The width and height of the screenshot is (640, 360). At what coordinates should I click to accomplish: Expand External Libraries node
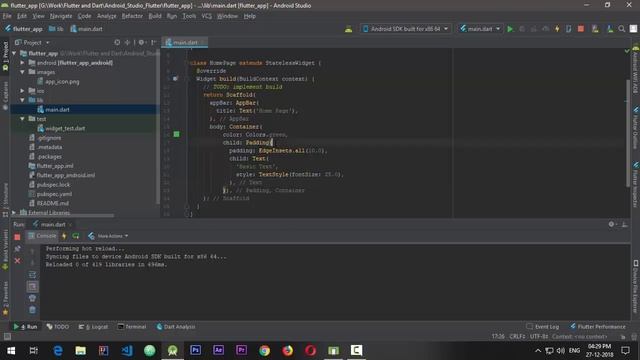tap(14, 213)
